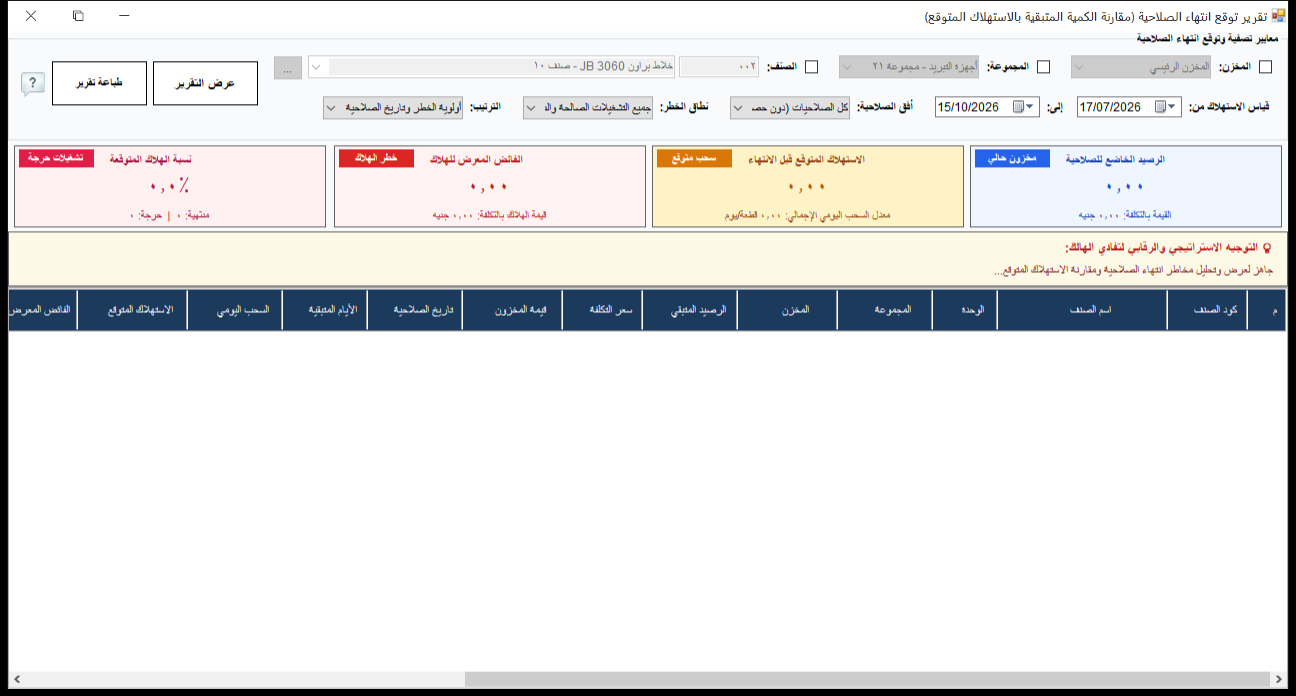
Task: Open the الترتيب sorting dropdown
Action: [393, 107]
